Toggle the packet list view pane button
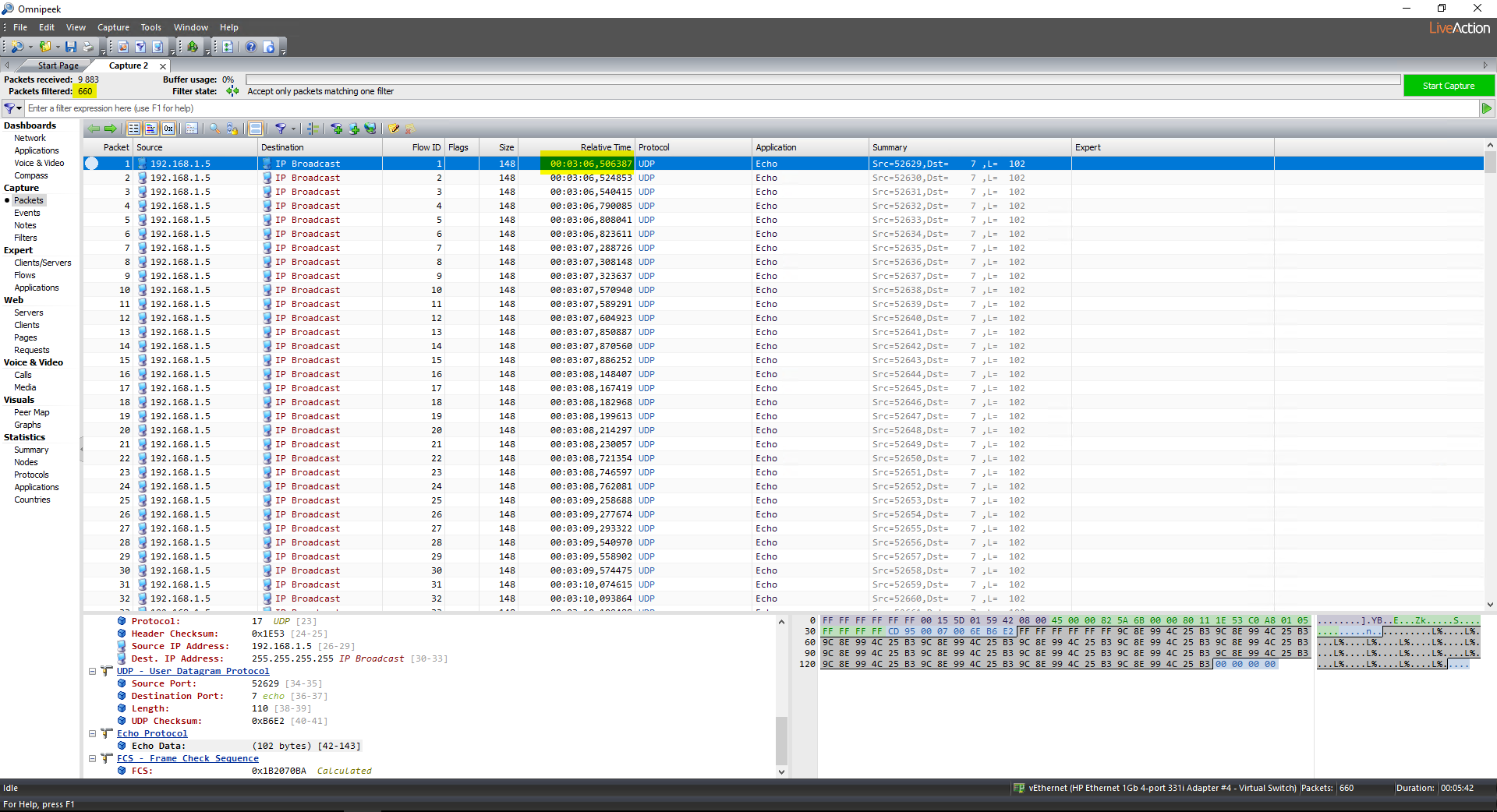 (134, 129)
